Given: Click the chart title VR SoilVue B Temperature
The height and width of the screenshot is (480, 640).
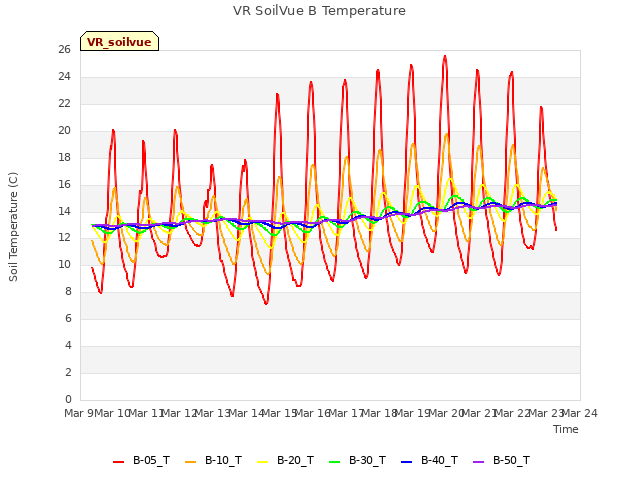Looking at the screenshot, I should [x=319, y=11].
